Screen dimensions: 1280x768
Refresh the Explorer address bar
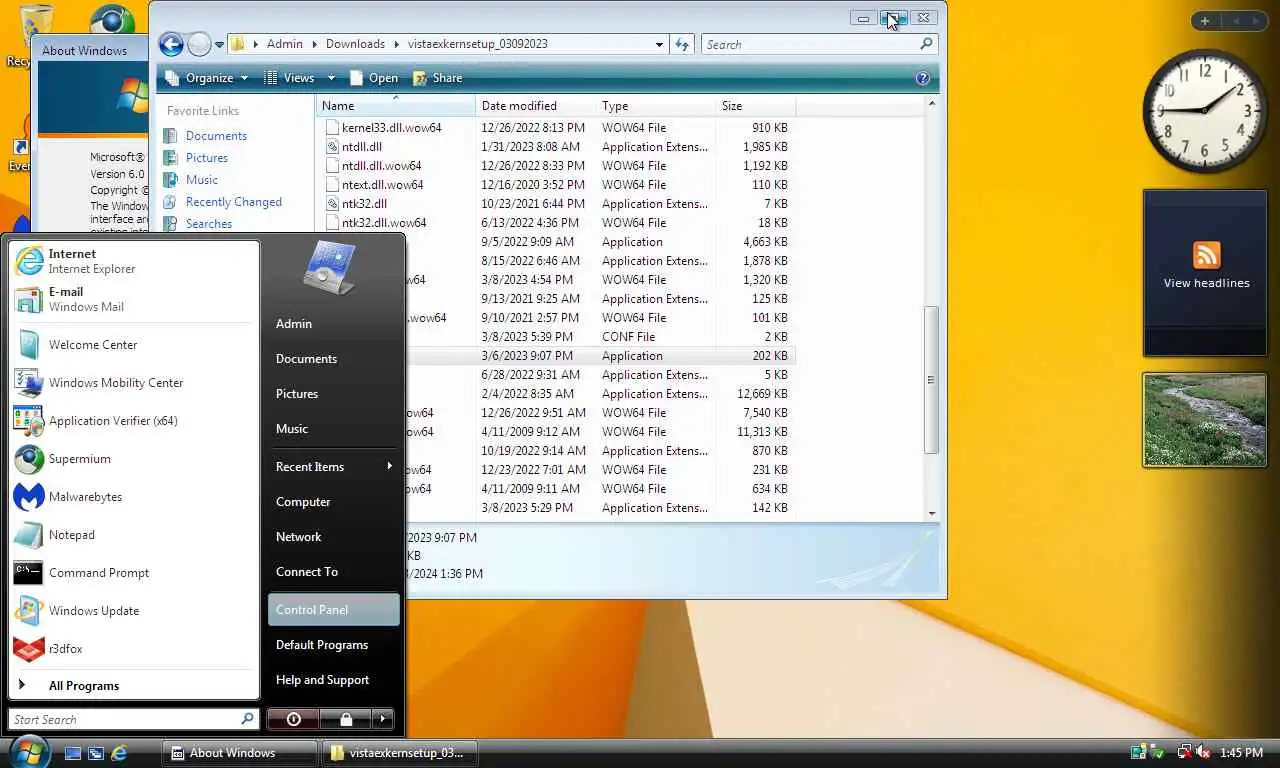[x=682, y=44]
